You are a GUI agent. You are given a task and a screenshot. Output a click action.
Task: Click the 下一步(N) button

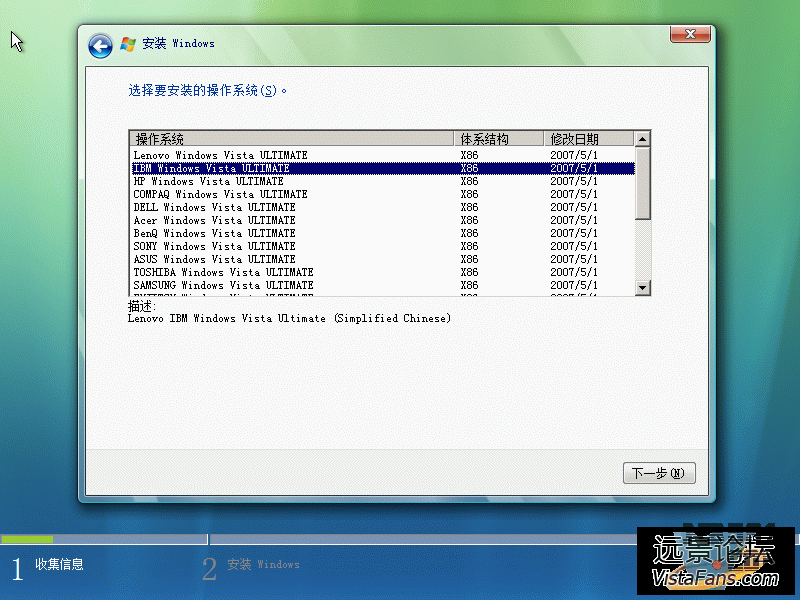click(x=658, y=473)
